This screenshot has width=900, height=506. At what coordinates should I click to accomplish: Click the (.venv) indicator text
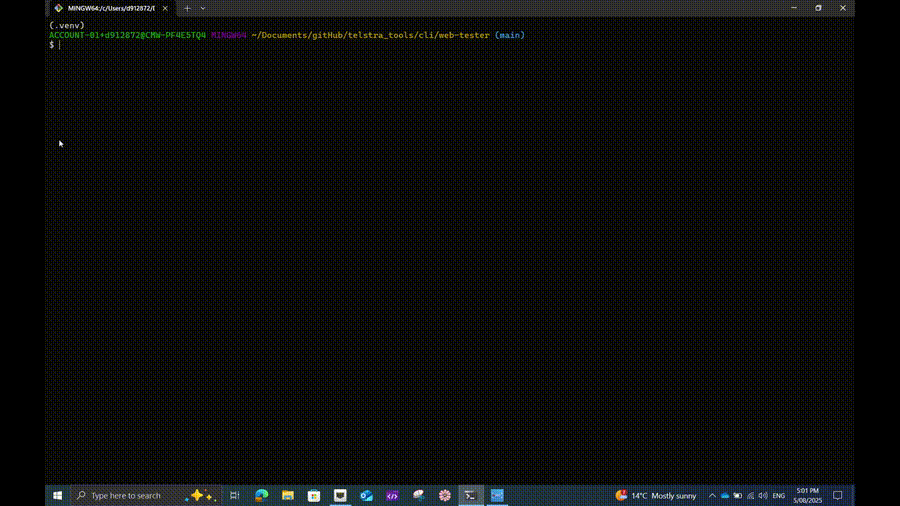tap(67, 25)
